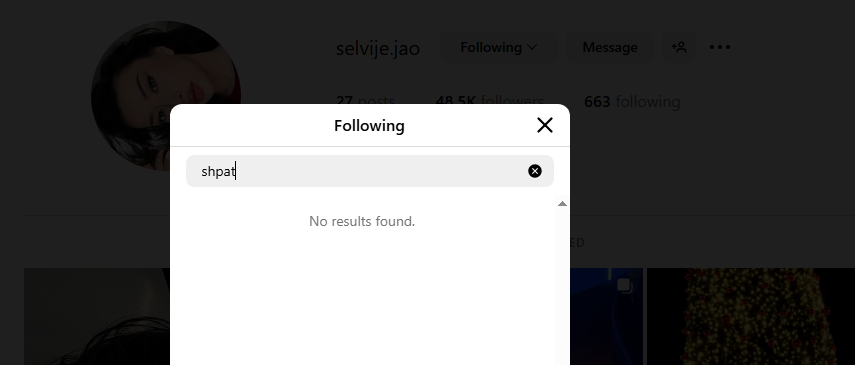Focus the search field containing "shpat"
Image resolution: width=855 pixels, height=365 pixels.
370,171
